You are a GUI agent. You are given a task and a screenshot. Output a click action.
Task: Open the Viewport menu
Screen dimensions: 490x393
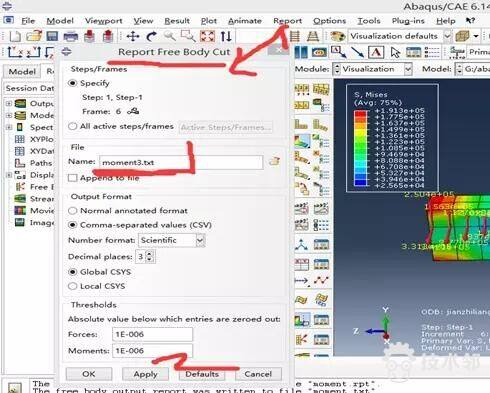coord(104,21)
